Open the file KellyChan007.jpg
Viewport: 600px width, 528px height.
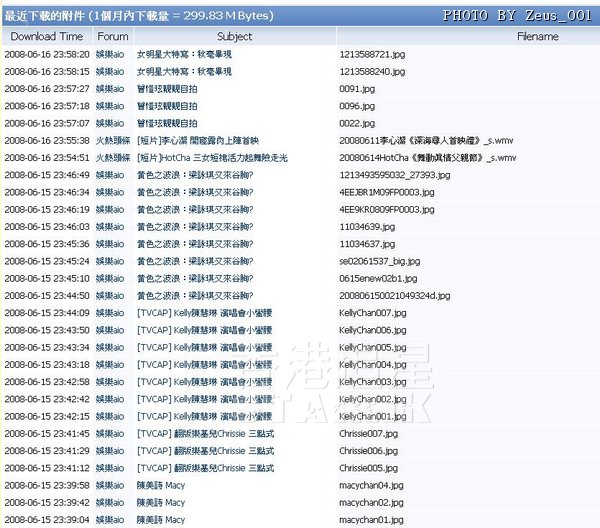[372, 313]
